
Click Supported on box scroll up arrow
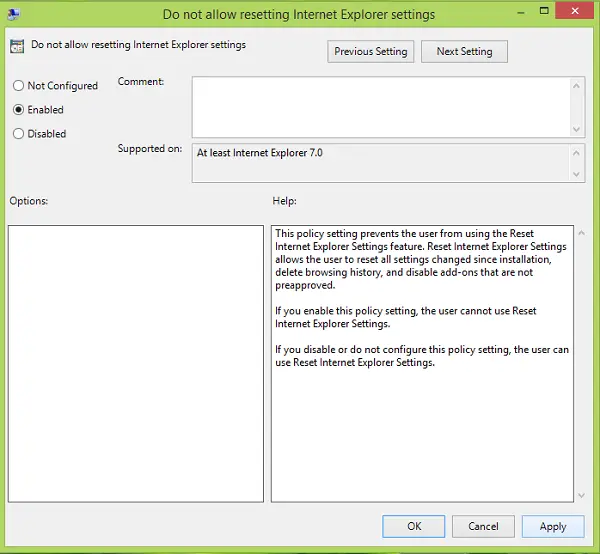576,153
